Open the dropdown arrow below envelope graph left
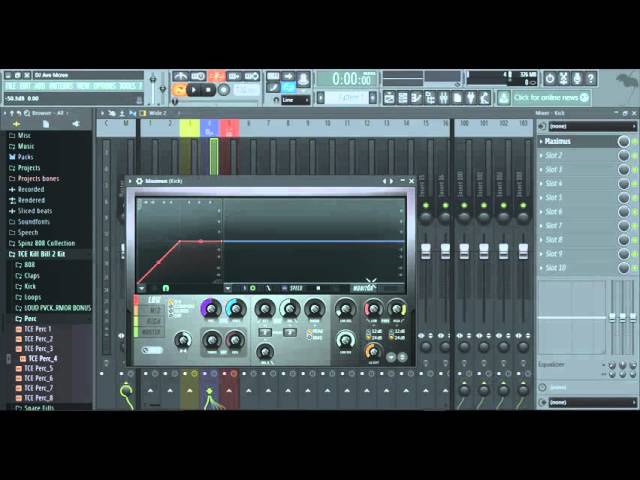Screen dimensions: 640x480 tap(141, 289)
